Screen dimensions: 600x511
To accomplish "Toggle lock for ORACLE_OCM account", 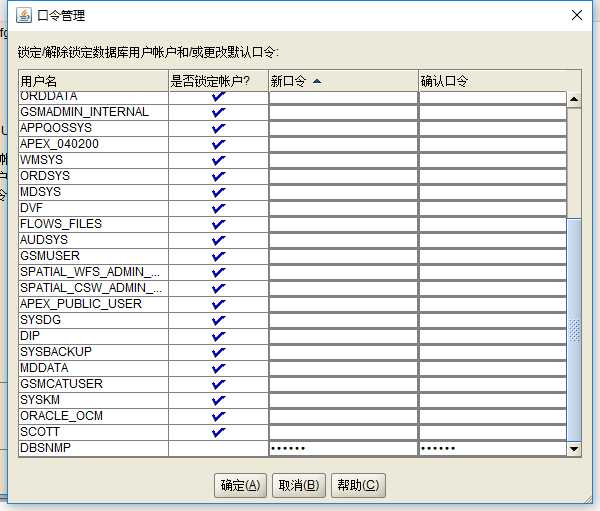I will click(x=218, y=416).
